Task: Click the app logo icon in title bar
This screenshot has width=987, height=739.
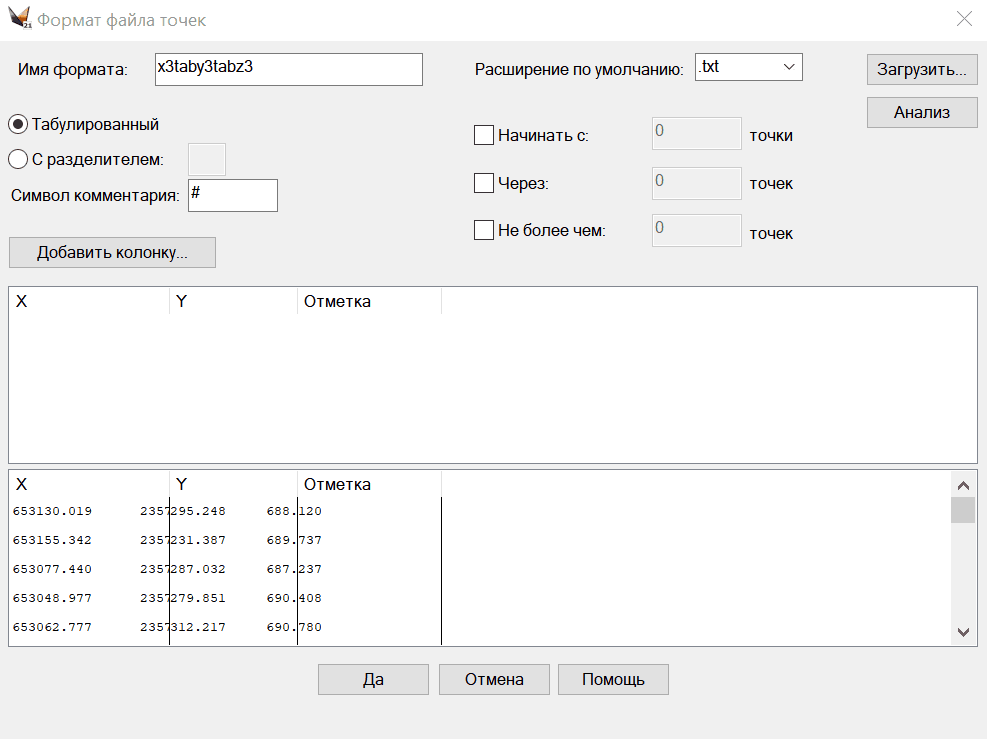Action: point(18,20)
